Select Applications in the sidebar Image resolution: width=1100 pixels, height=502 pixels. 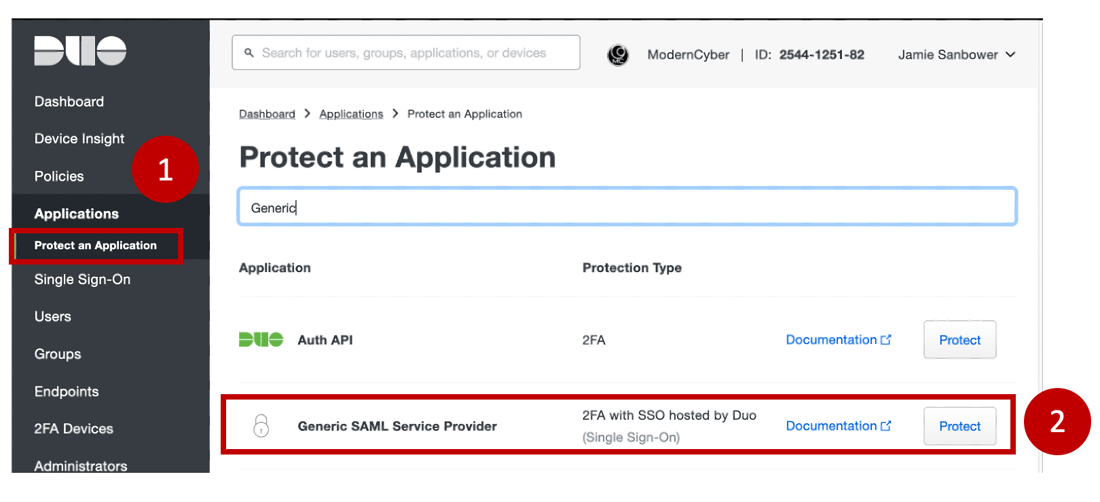(76, 214)
